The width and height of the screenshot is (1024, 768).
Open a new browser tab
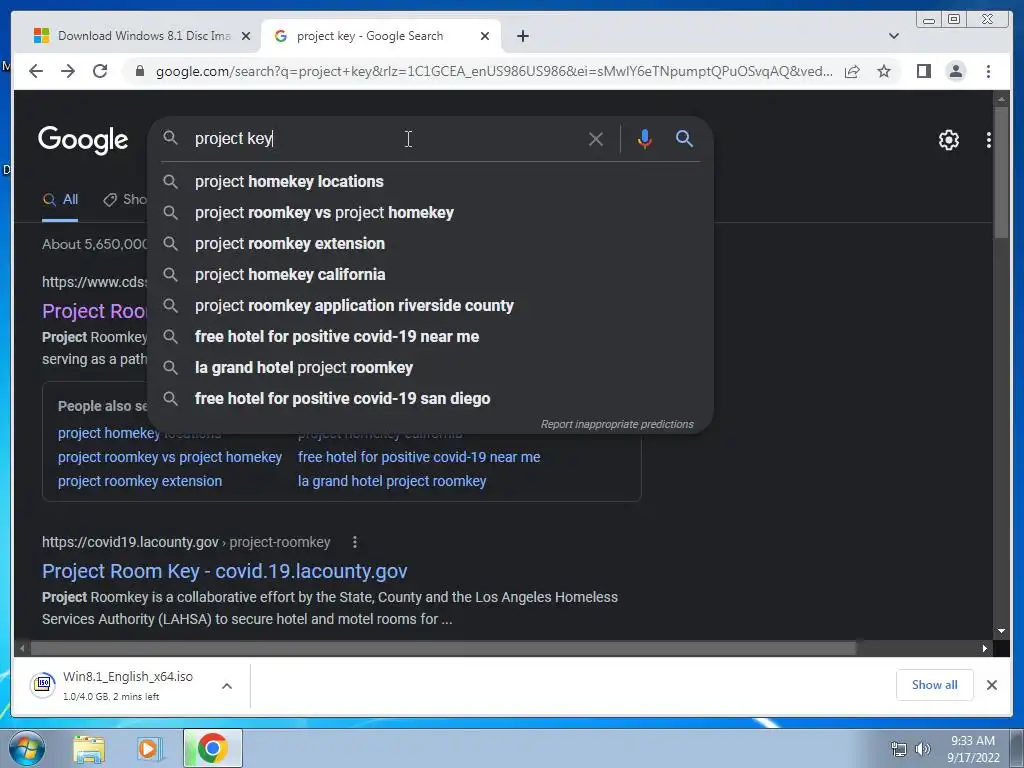(522, 36)
